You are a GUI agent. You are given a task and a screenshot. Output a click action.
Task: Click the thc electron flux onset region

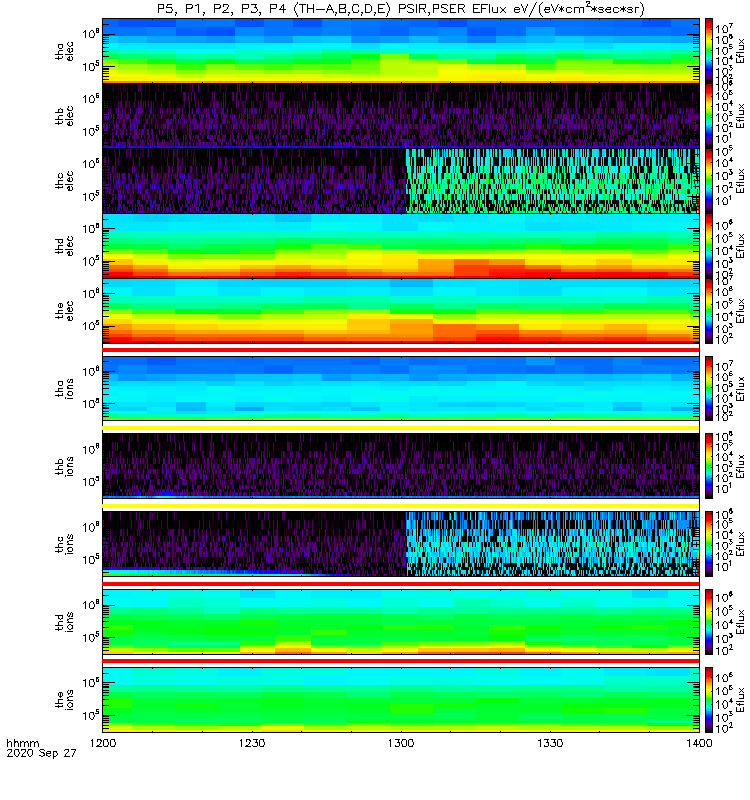(x=552, y=181)
